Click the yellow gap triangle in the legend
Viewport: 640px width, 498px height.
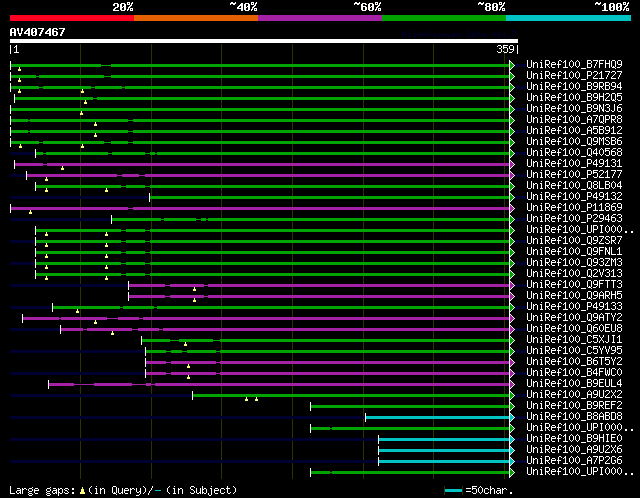pyautogui.click(x=82, y=490)
